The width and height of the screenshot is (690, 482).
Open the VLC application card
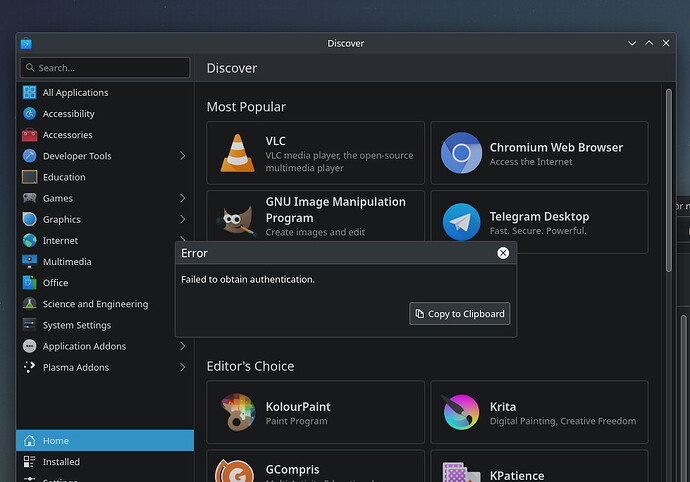pos(316,153)
